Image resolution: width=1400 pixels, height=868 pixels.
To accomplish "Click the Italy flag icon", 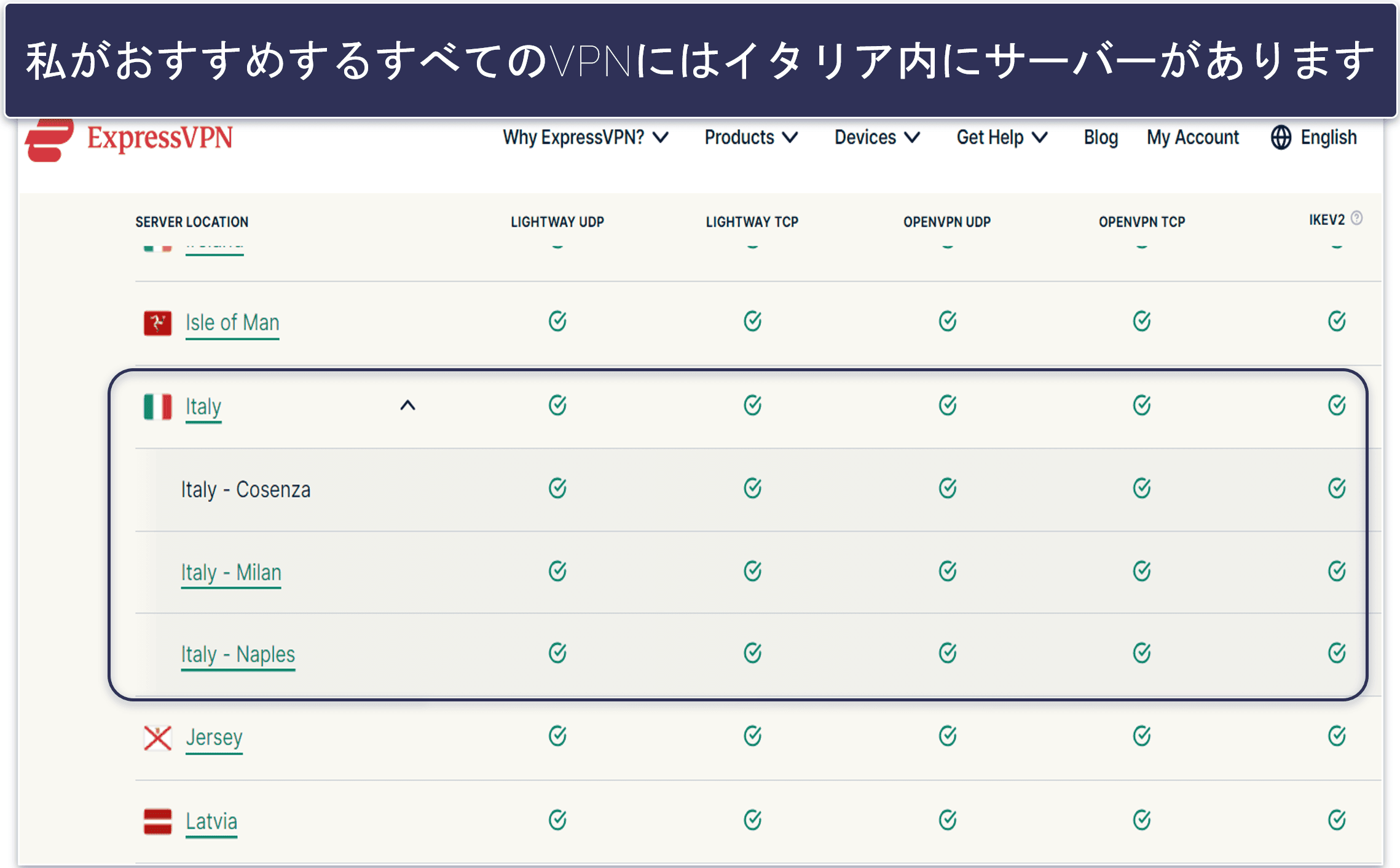I will tap(157, 407).
